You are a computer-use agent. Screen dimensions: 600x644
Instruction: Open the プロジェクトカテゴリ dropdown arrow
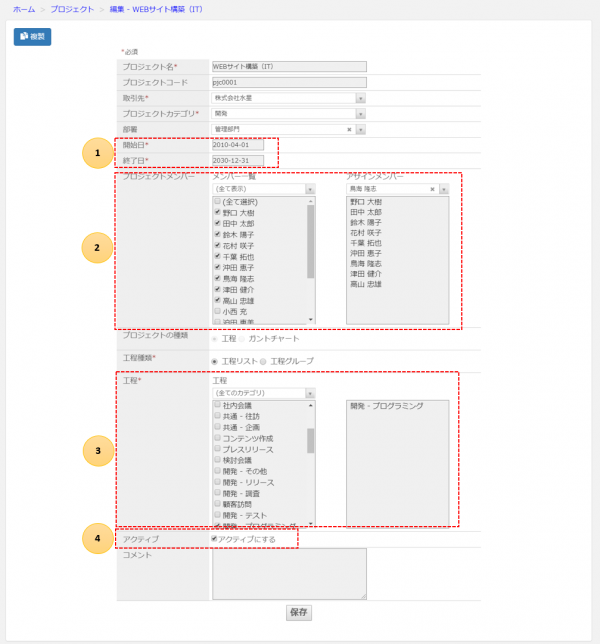click(361, 114)
